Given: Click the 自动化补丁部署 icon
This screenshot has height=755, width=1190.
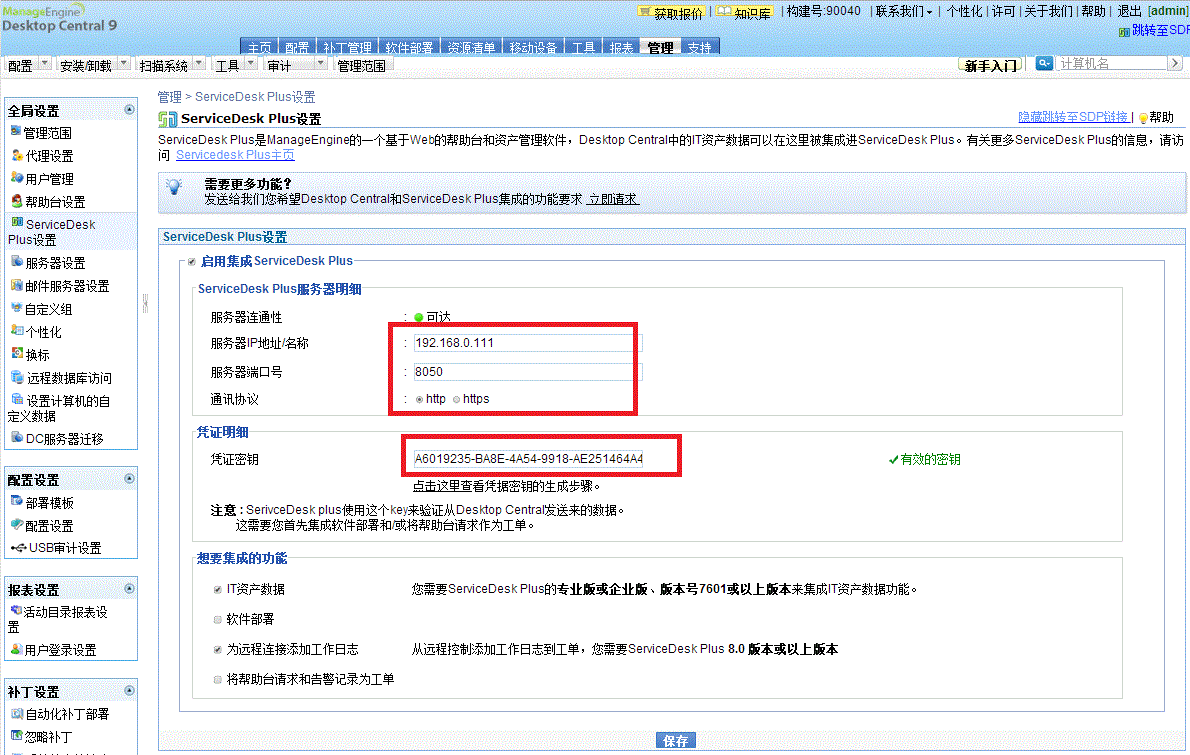Looking at the screenshot, I should pyautogui.click(x=17, y=713).
